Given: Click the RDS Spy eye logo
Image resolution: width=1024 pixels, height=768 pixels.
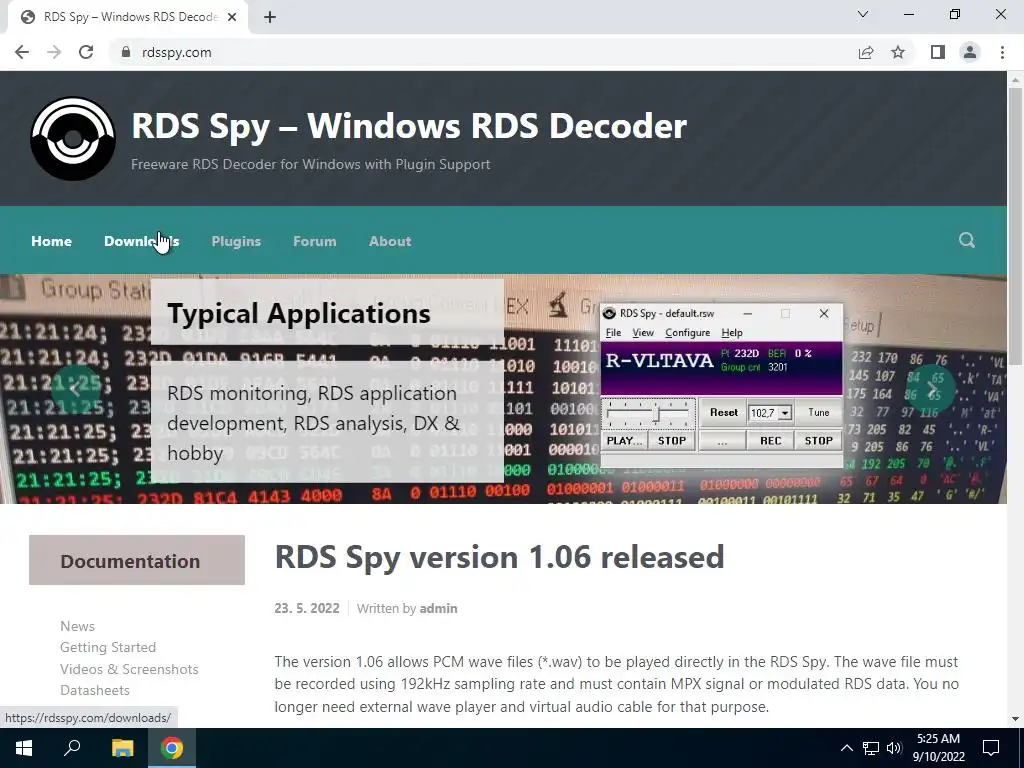Looking at the screenshot, I should (x=73, y=138).
